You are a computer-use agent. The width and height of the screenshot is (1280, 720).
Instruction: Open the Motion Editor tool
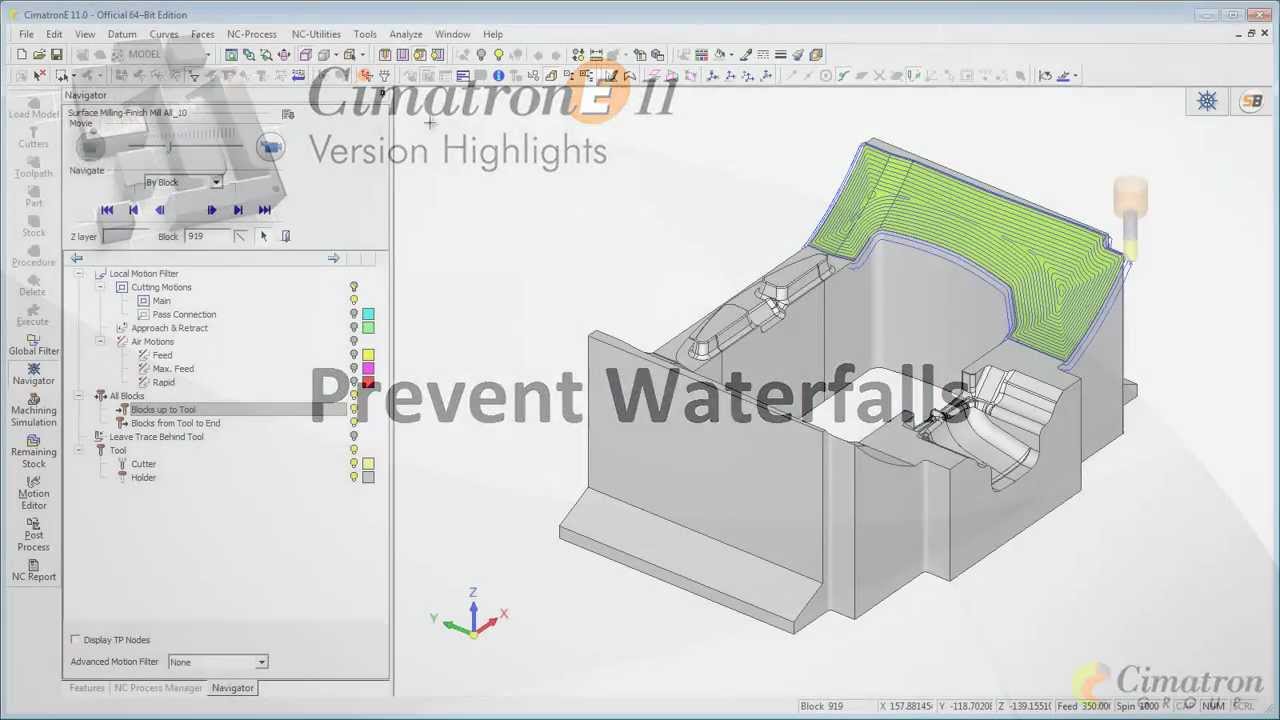pyautogui.click(x=33, y=493)
